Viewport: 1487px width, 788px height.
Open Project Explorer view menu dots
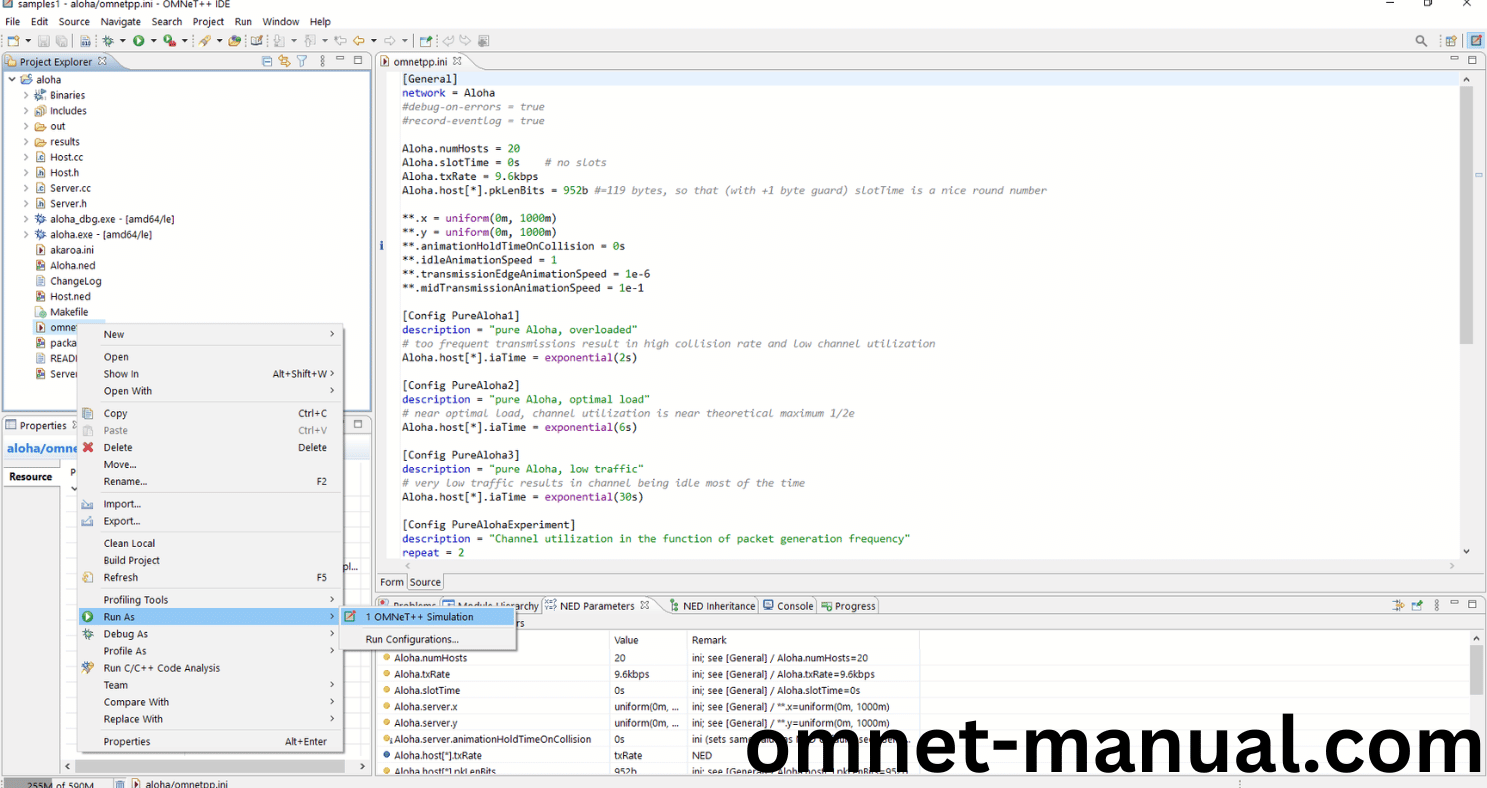click(322, 61)
